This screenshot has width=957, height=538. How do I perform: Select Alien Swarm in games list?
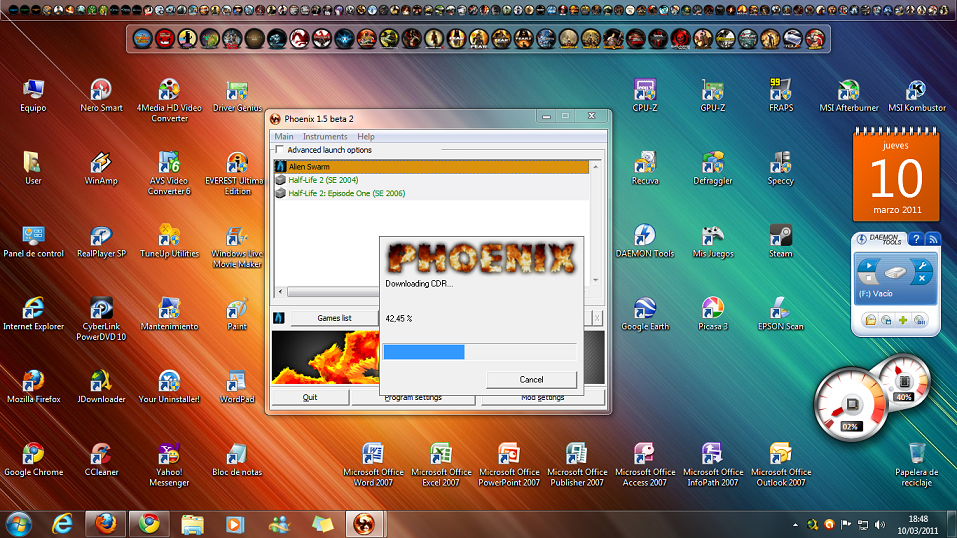point(432,166)
